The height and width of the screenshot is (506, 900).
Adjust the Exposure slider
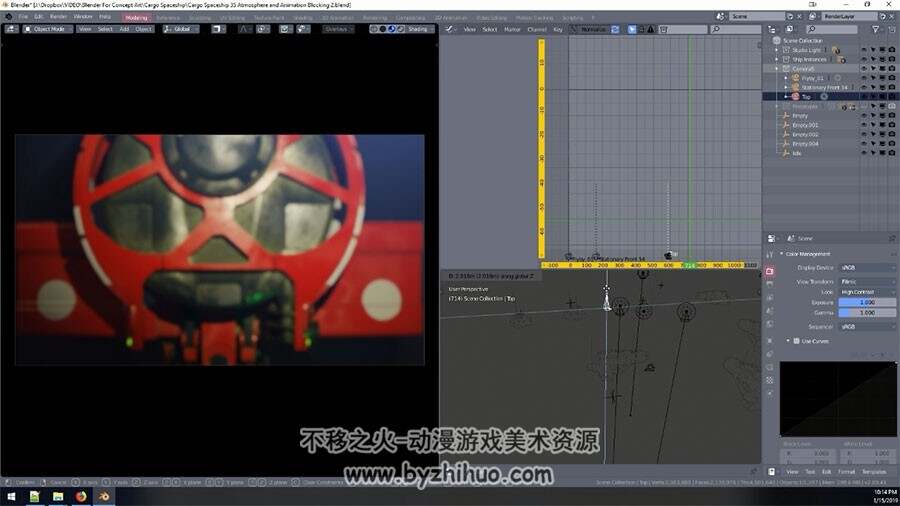pyautogui.click(x=867, y=302)
